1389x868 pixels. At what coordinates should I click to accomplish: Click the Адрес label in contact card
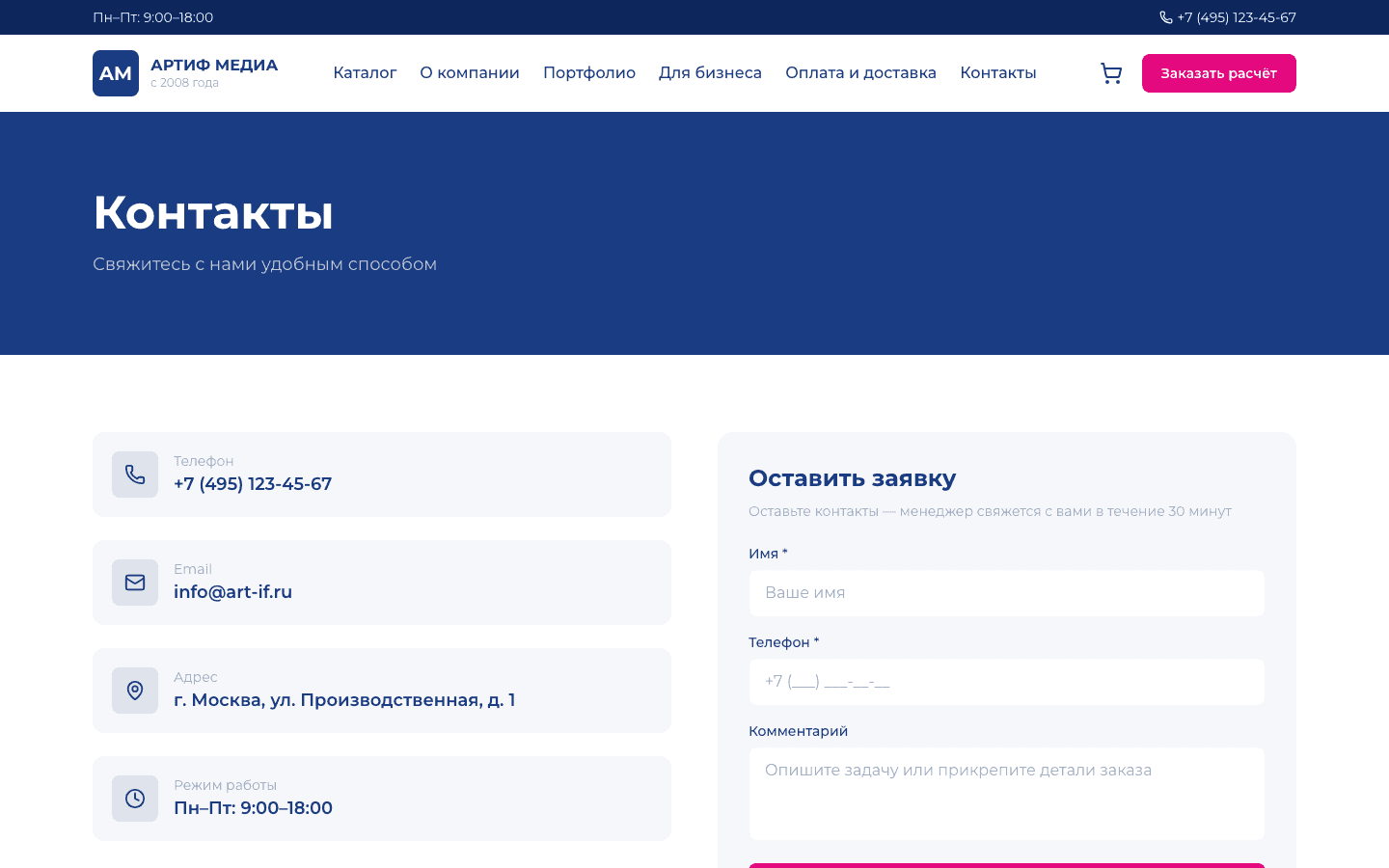pyautogui.click(x=196, y=677)
